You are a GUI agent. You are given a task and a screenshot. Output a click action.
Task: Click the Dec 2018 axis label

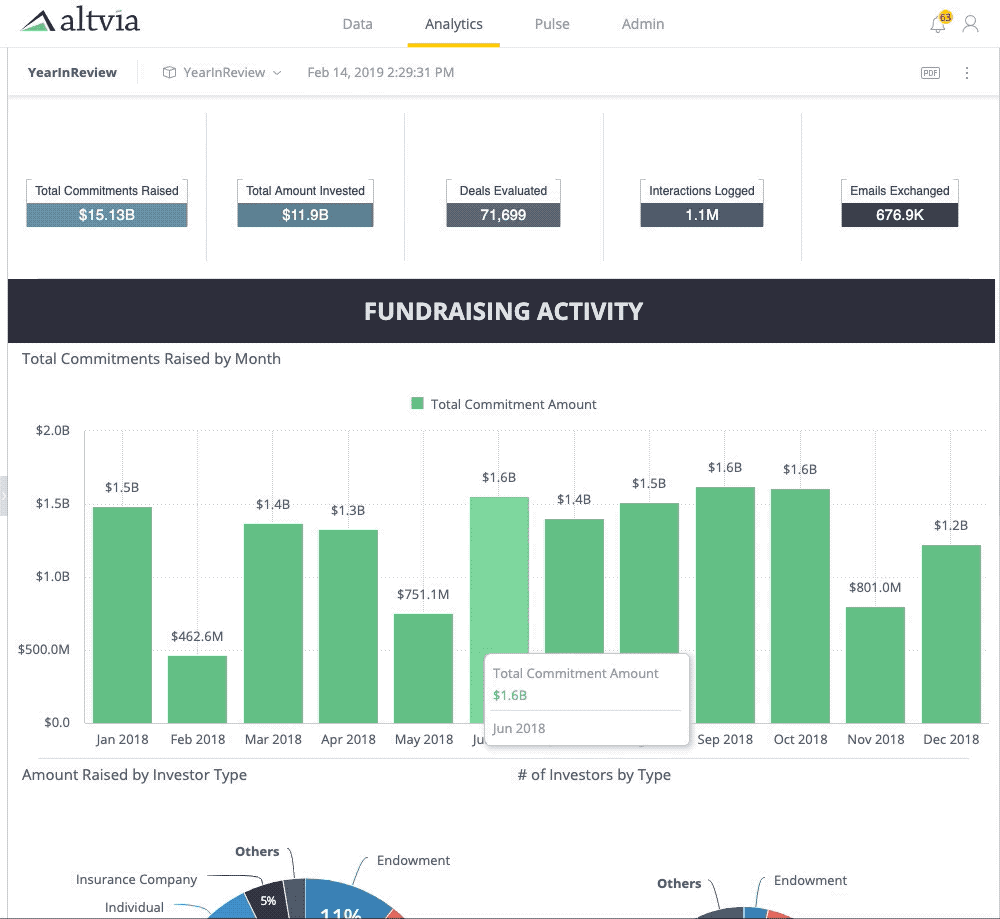tap(951, 739)
